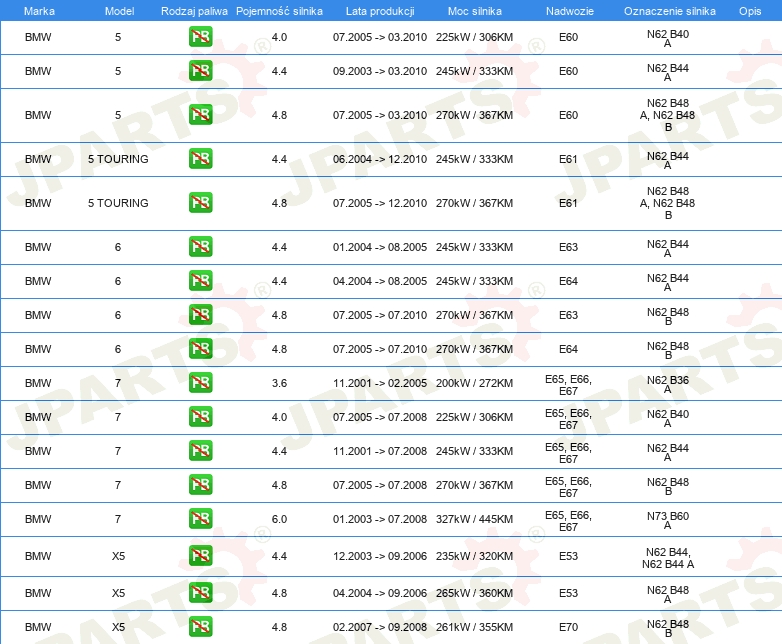The width and height of the screenshot is (782, 644).
Task: Click fuel icon in the X5 4.4 E53 row
Action: (200, 555)
